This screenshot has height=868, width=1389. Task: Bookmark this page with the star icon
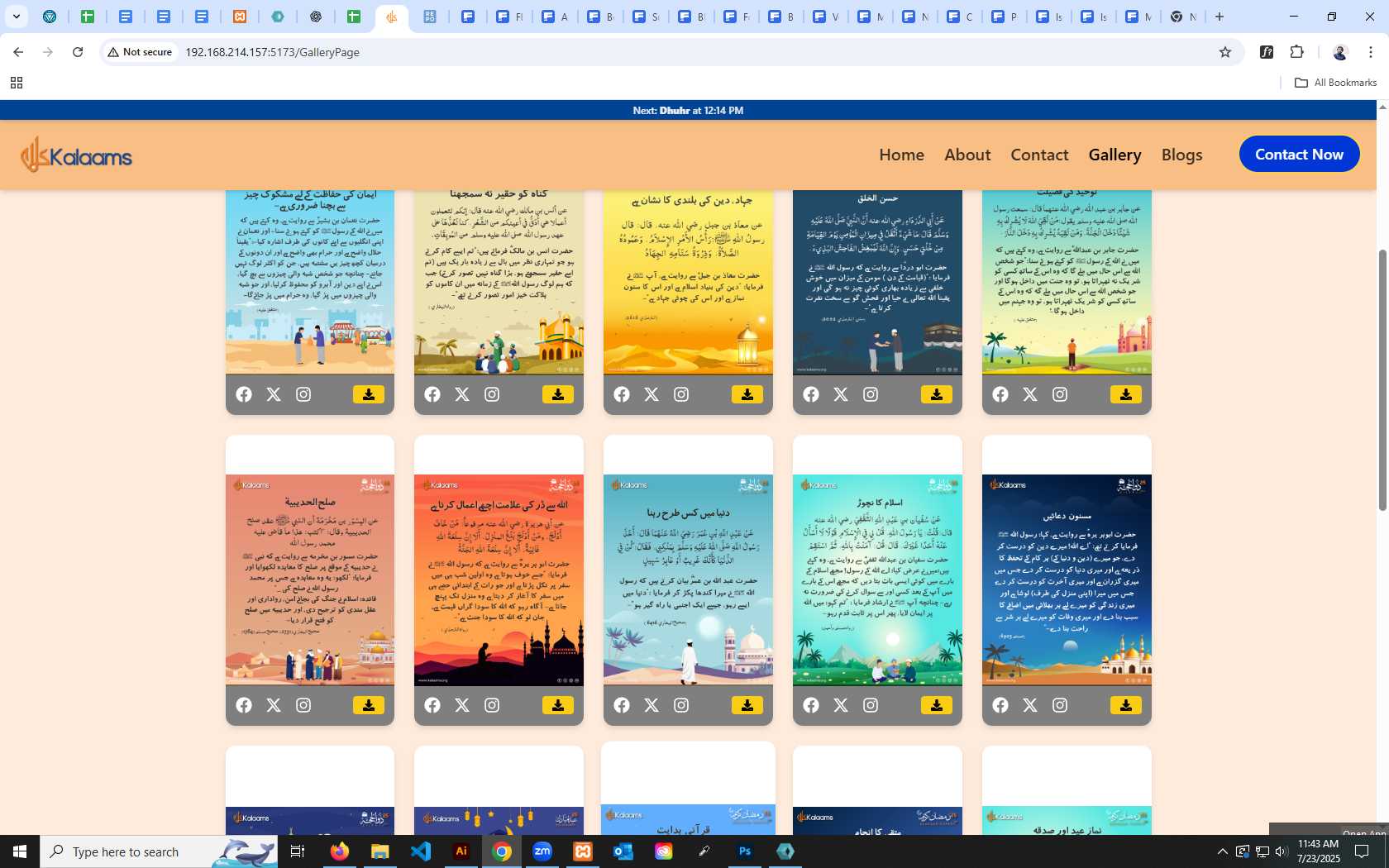(x=1225, y=52)
